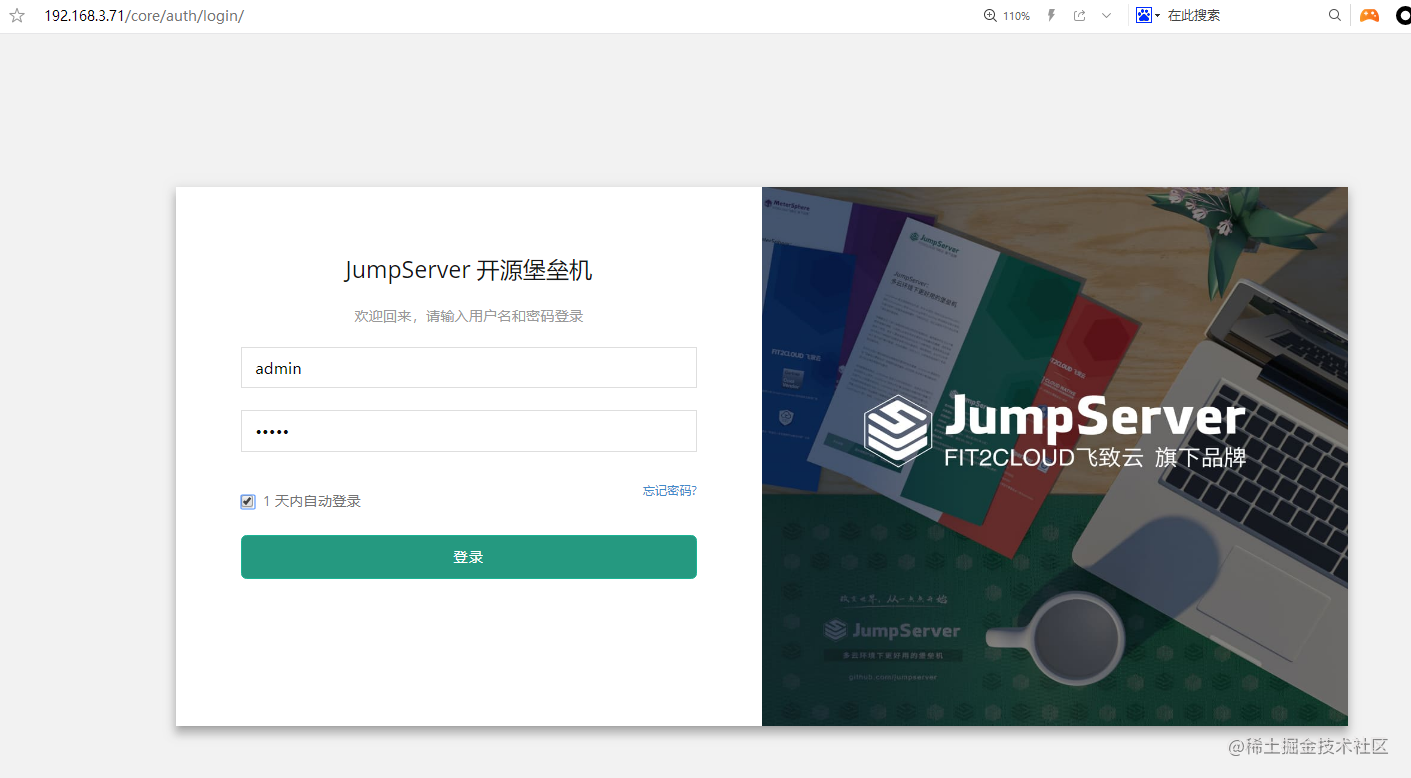1411x778 pixels.
Task: Click the 110% zoom magnifier icon
Action: click(990, 16)
